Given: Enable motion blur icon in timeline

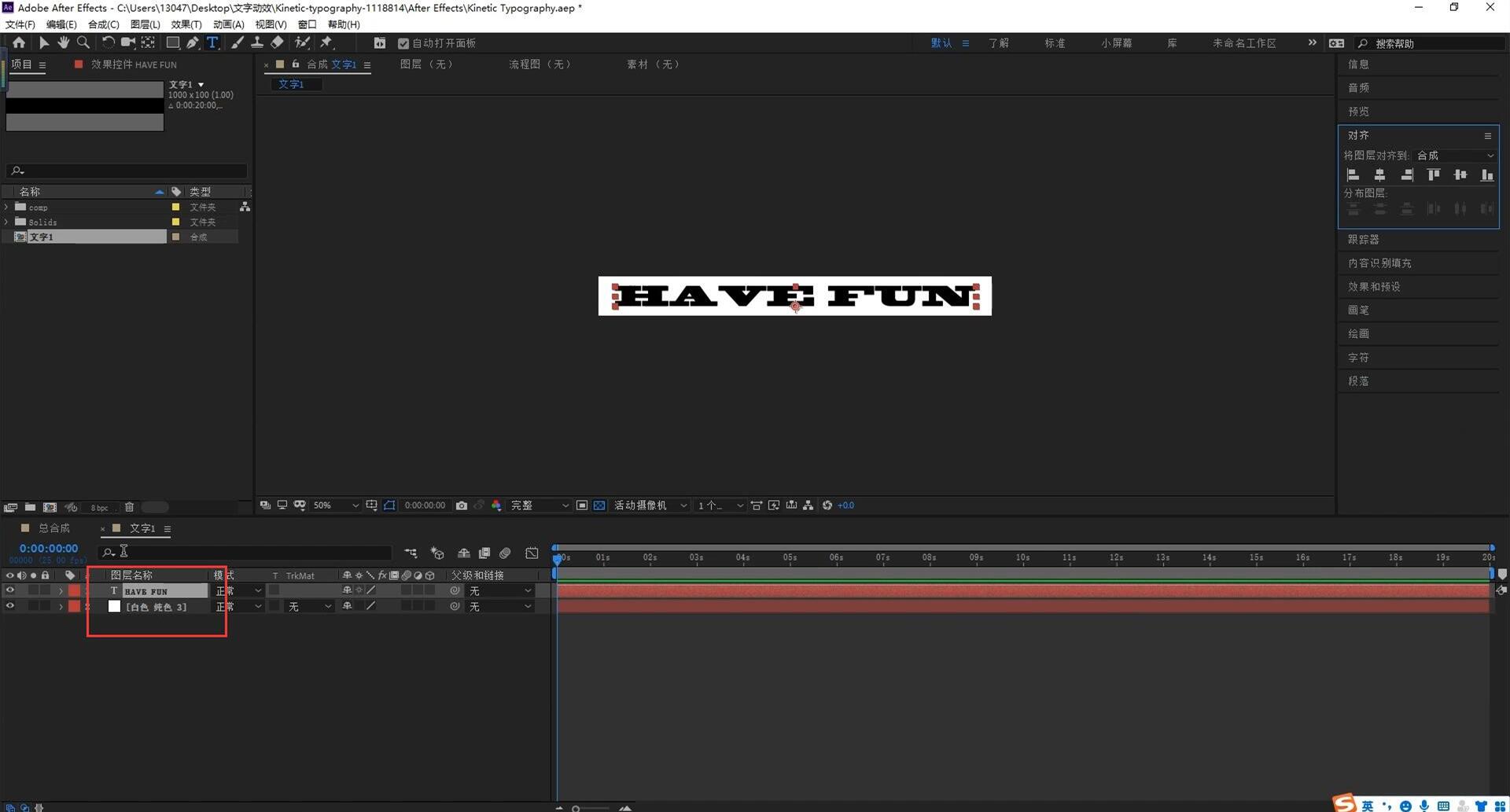Looking at the screenshot, I should 505,553.
